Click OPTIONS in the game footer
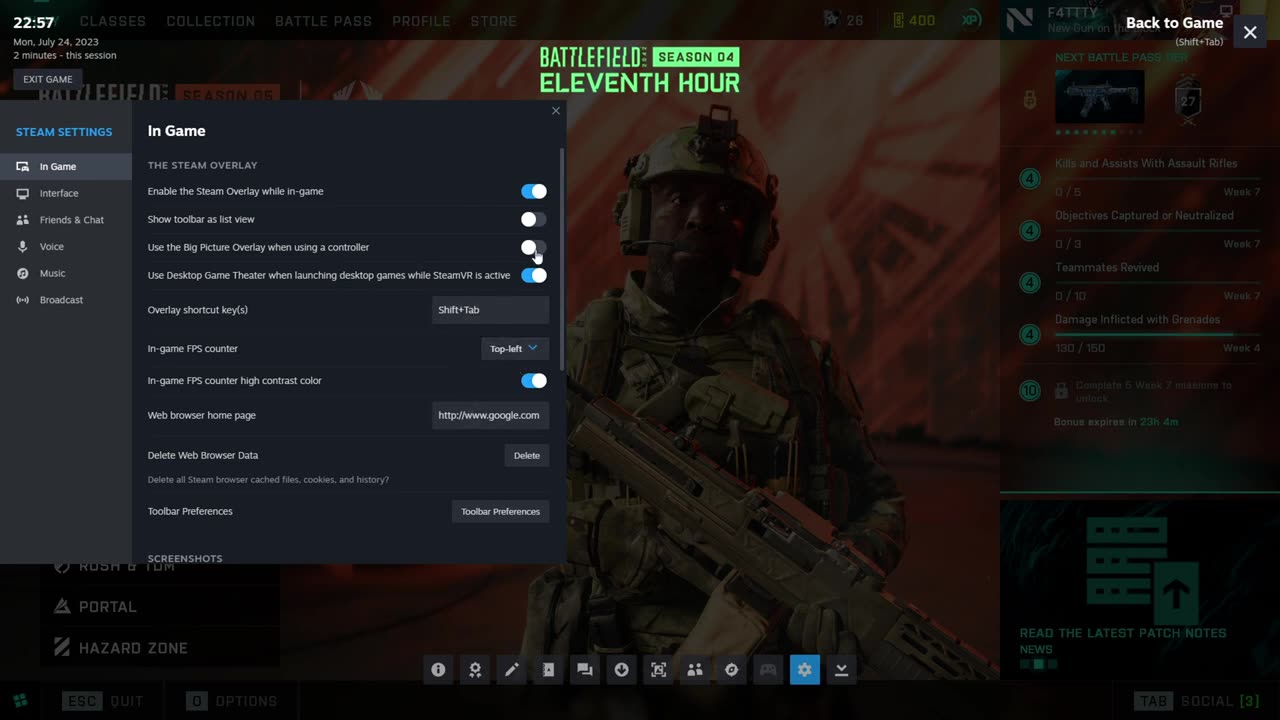 pos(232,701)
